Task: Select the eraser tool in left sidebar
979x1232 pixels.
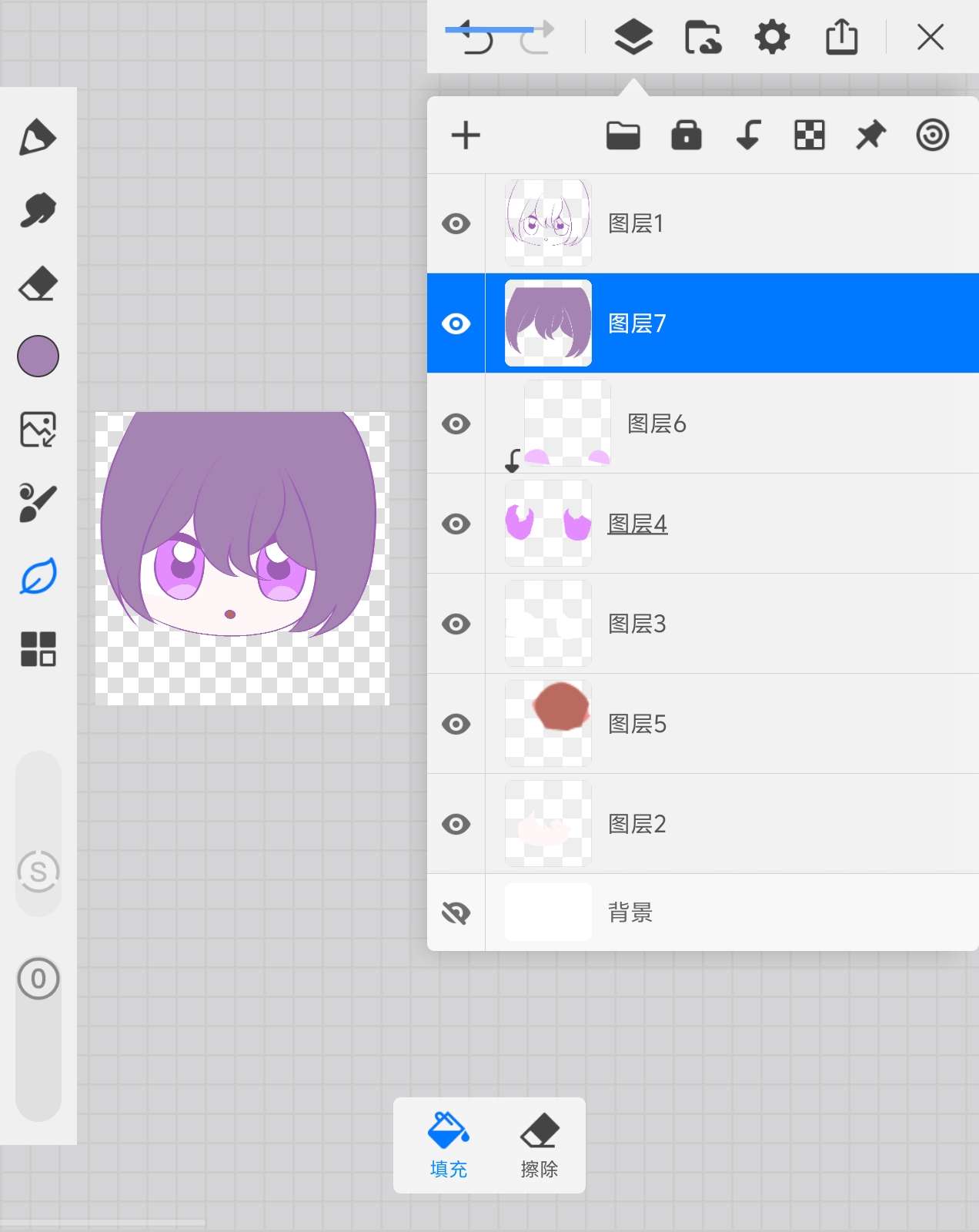Action: [38, 283]
